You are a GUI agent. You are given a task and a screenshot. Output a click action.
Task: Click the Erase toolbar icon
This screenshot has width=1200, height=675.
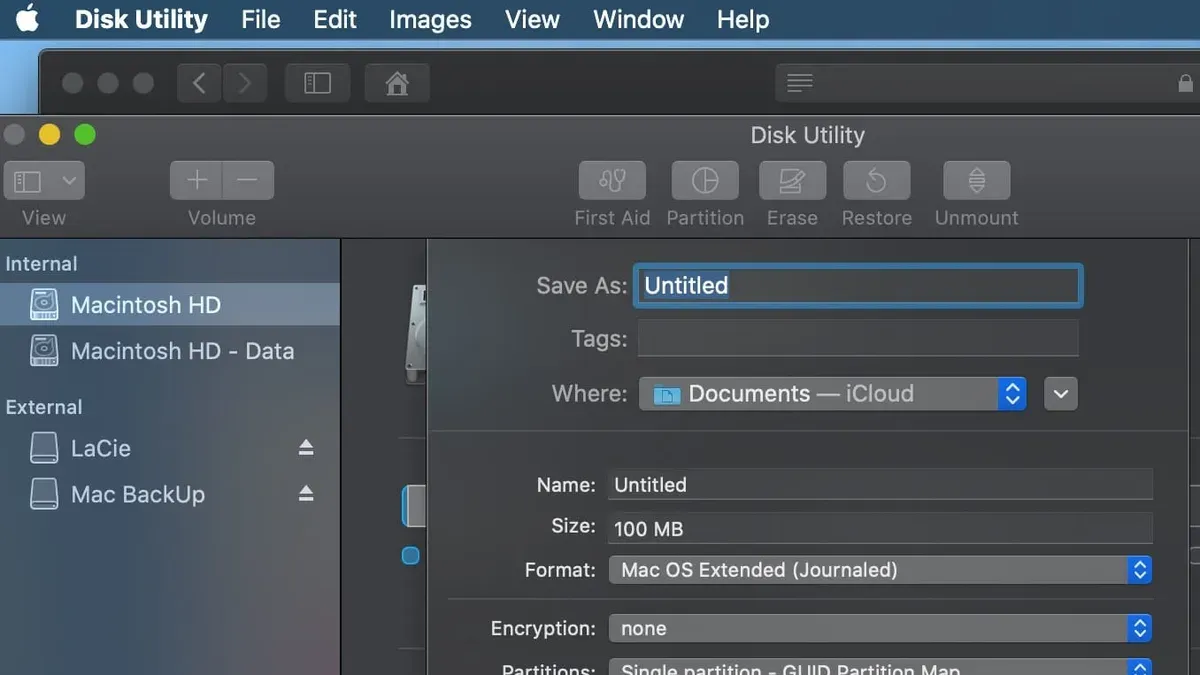coord(792,181)
